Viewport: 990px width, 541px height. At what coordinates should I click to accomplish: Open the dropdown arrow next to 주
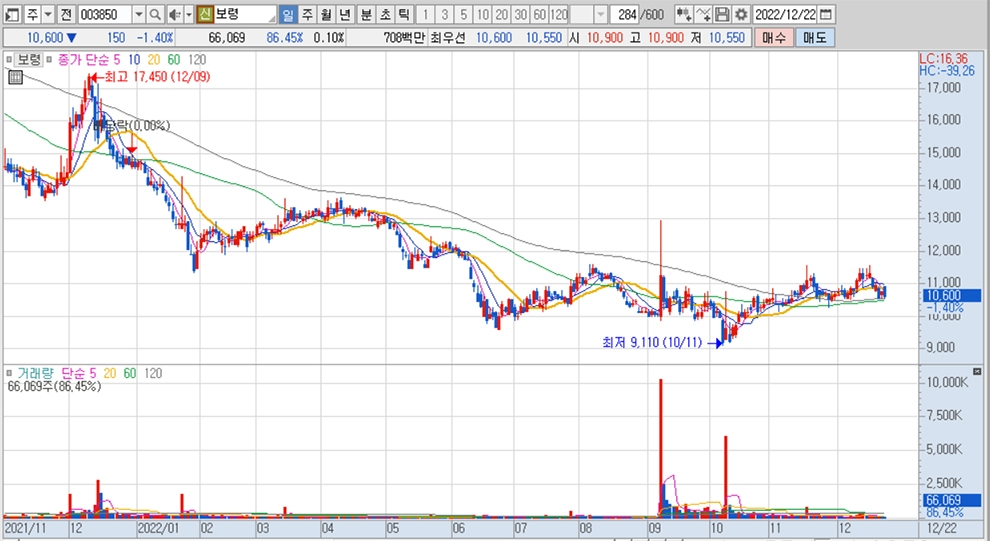[47, 15]
